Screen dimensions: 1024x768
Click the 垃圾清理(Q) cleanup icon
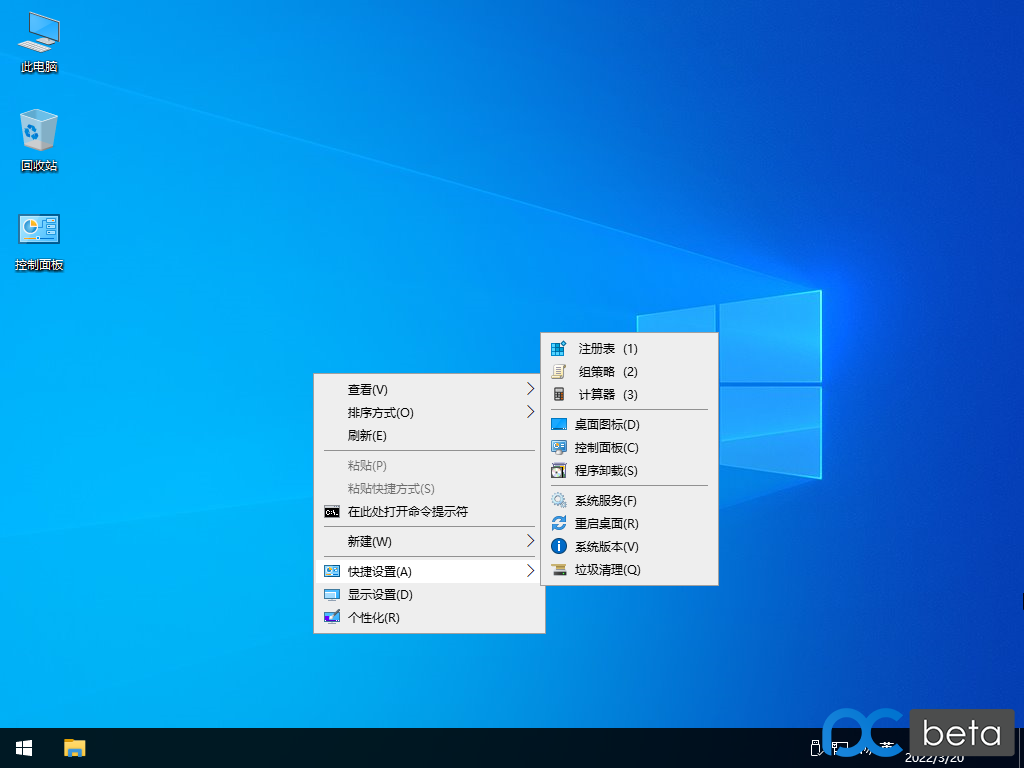[558, 570]
